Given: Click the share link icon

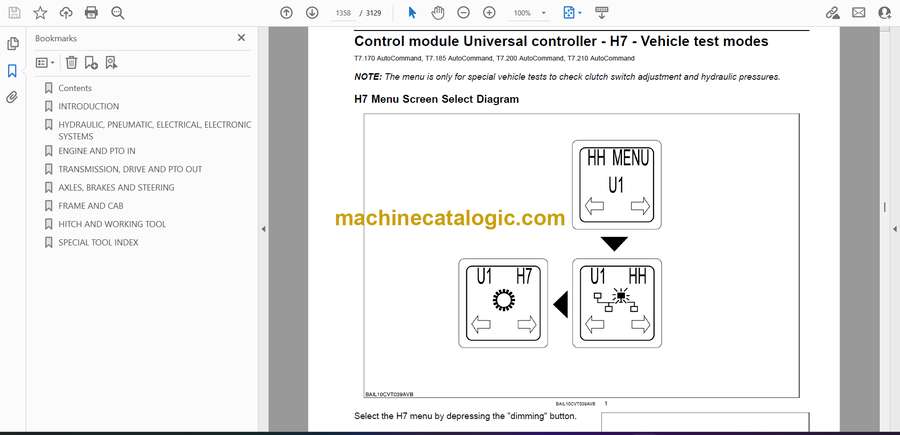Looking at the screenshot, I should (x=832, y=13).
